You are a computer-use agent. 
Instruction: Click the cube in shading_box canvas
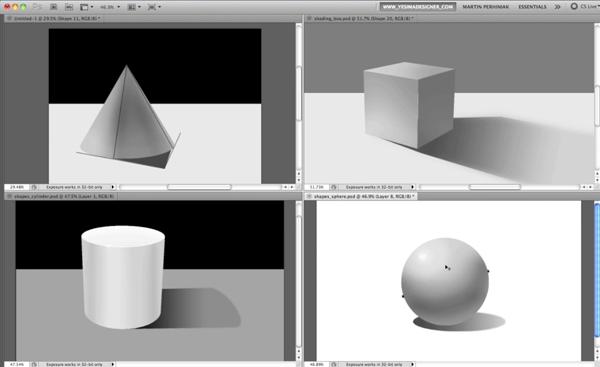409,105
